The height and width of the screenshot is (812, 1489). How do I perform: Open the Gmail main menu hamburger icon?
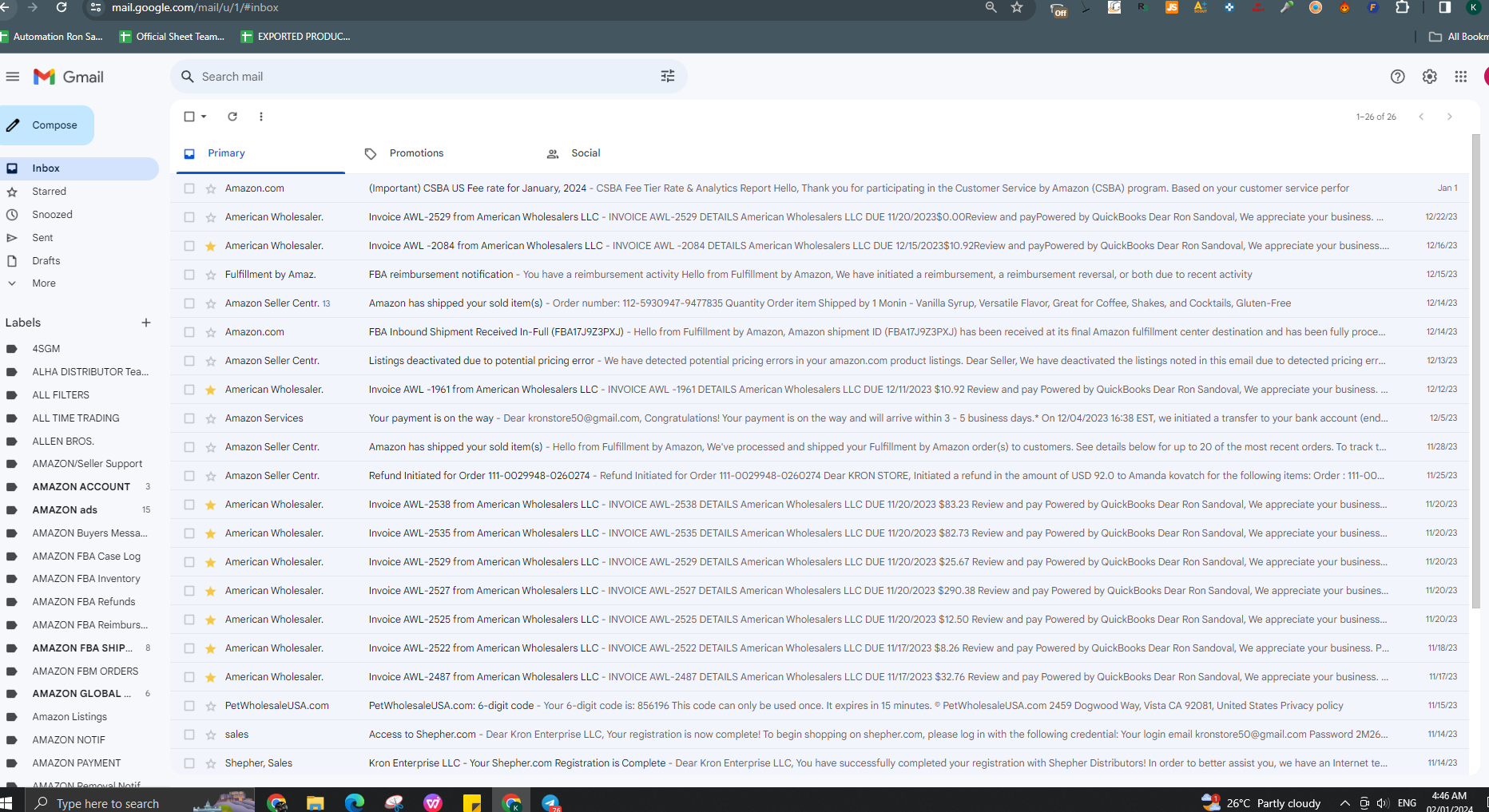[x=12, y=77]
